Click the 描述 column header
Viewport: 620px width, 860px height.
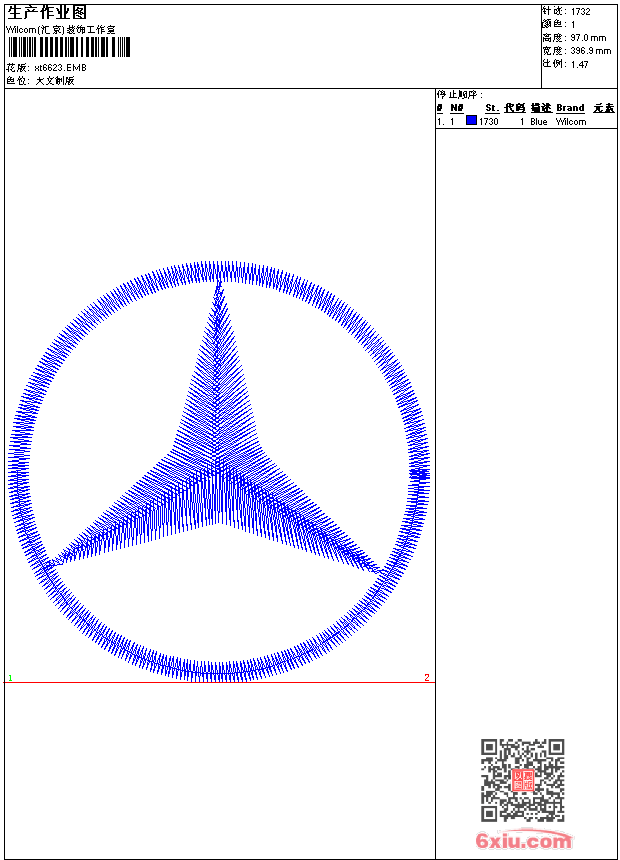pyautogui.click(x=540, y=108)
